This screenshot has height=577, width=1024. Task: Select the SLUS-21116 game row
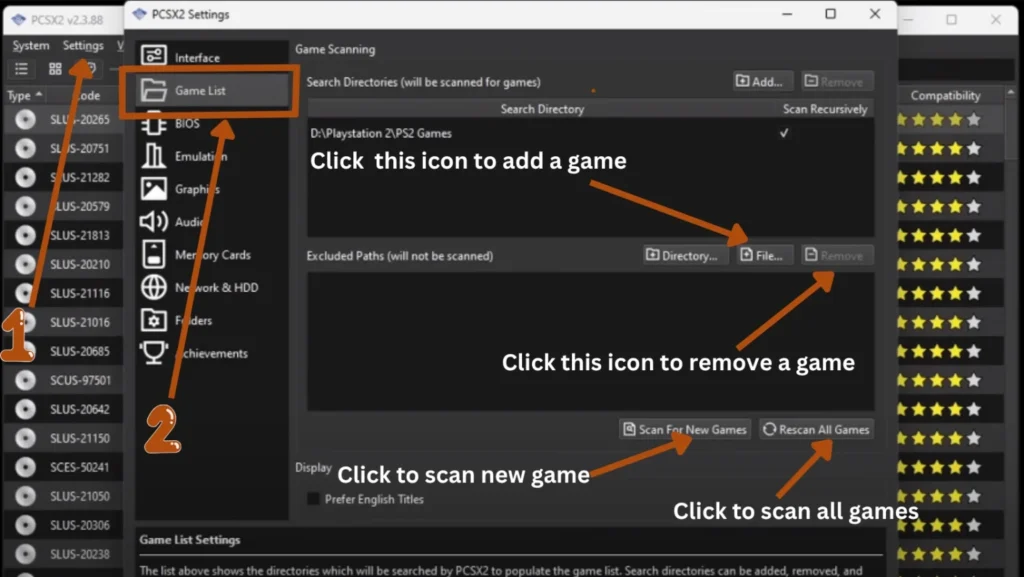(64, 293)
